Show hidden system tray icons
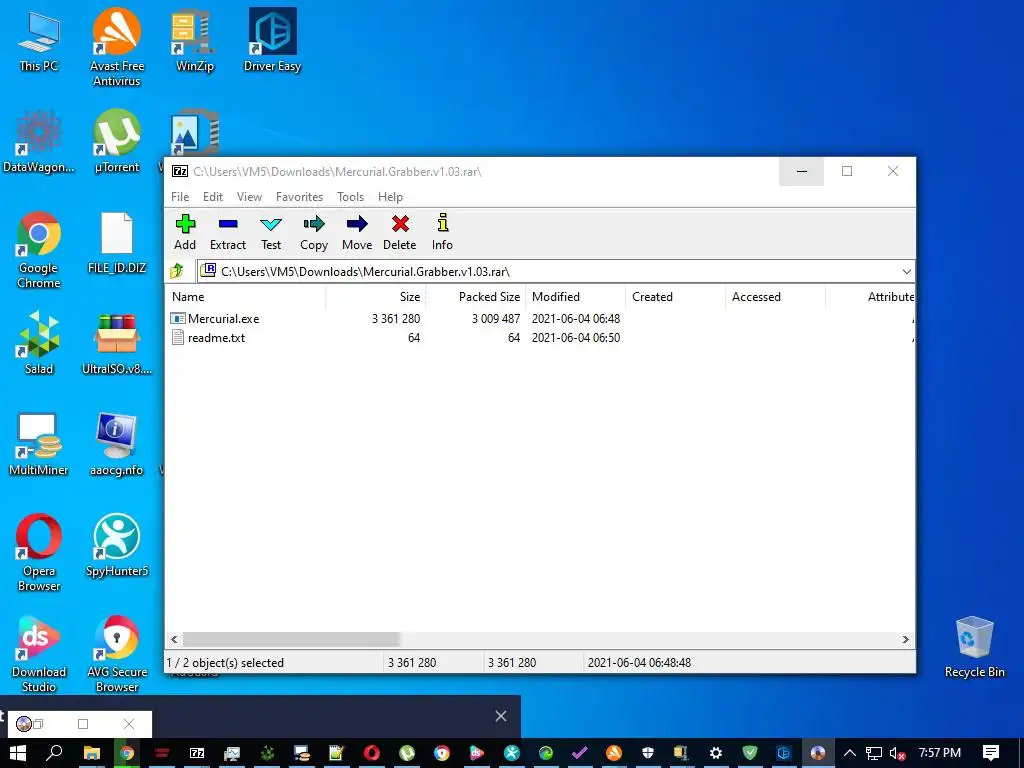Viewport: 1024px width, 768px height. pos(850,753)
